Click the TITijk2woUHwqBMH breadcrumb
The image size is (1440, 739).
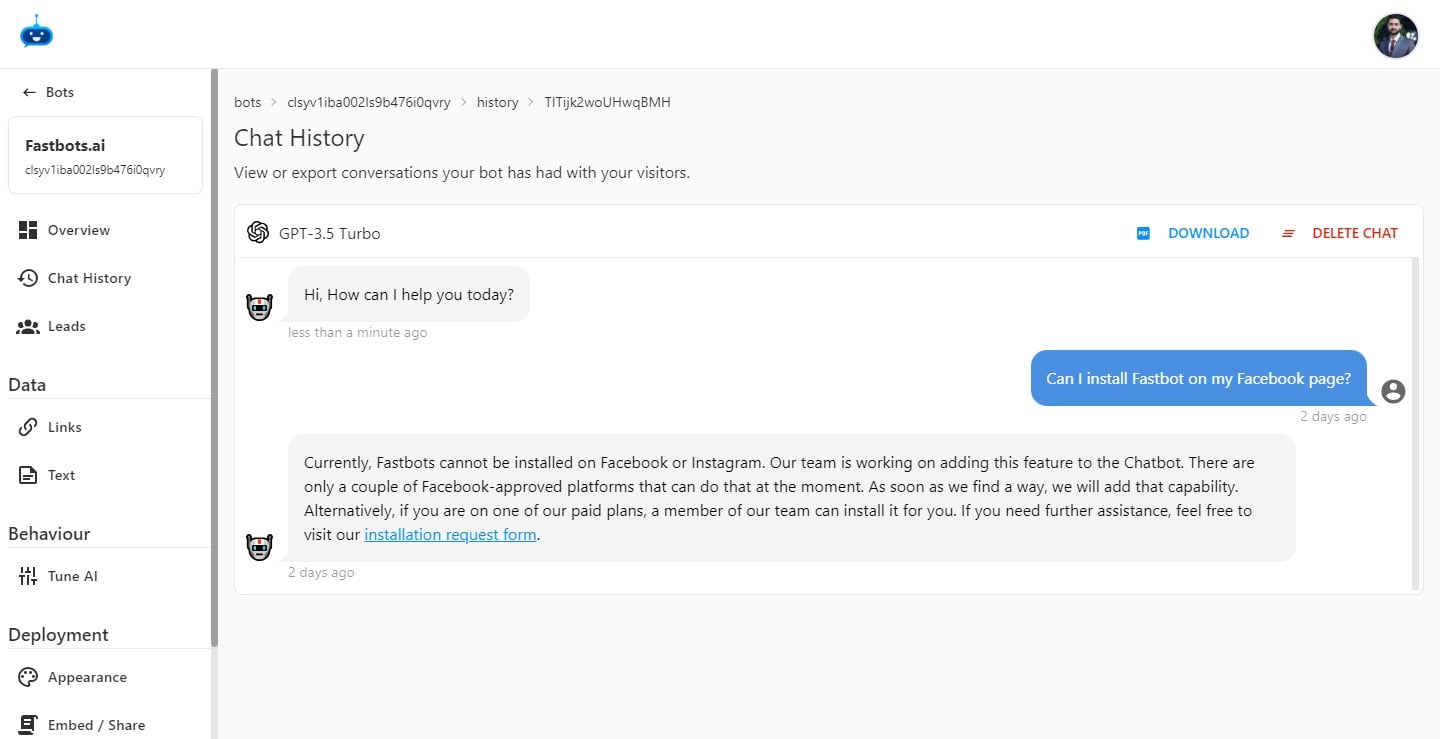(x=608, y=102)
